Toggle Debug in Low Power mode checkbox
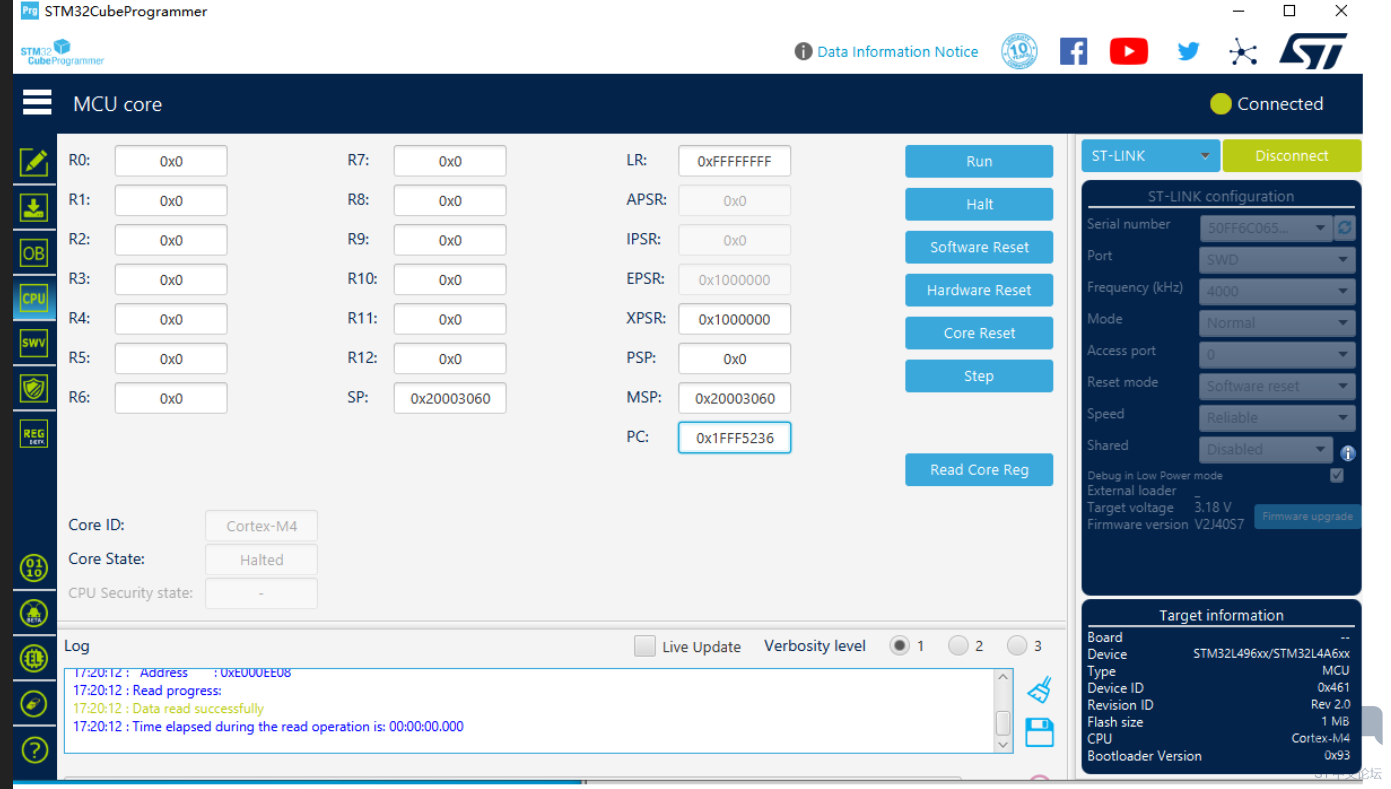The width and height of the screenshot is (1391, 789). 1337,475
